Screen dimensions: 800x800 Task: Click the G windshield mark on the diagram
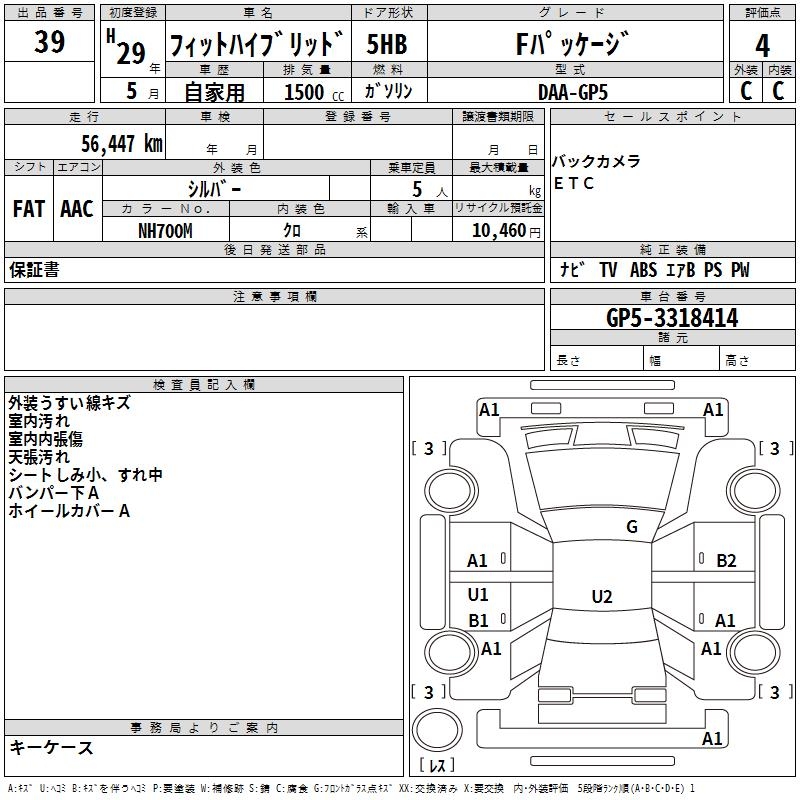[632, 527]
